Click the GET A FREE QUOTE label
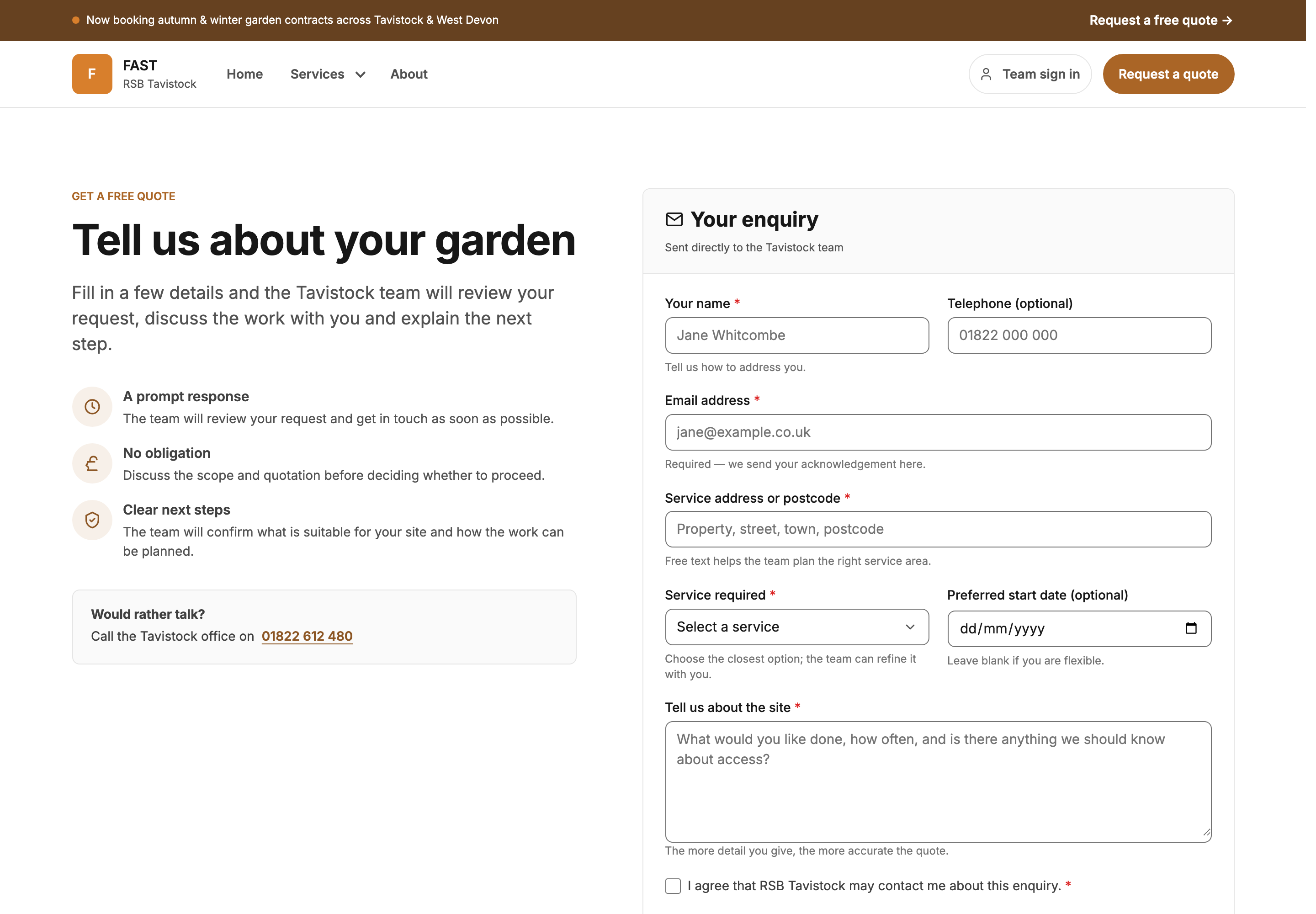 click(123, 197)
